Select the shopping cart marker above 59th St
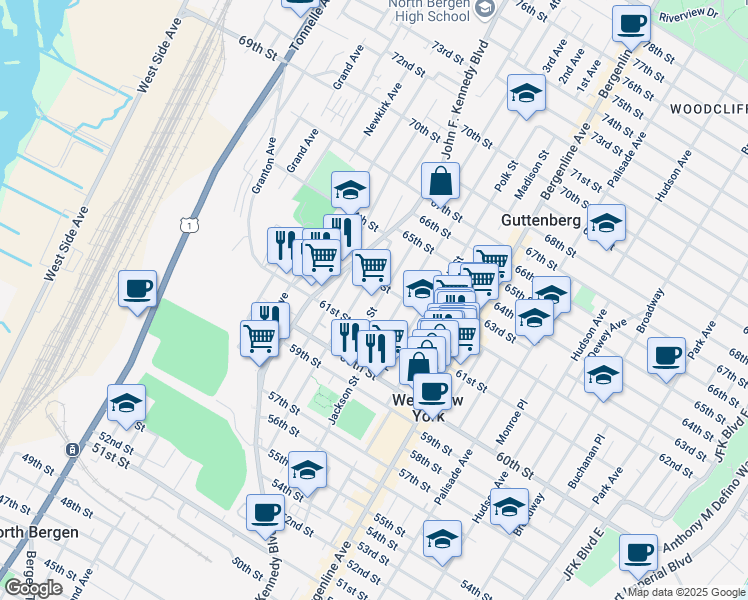Image resolution: width=748 pixels, height=600 pixels. coord(259,341)
